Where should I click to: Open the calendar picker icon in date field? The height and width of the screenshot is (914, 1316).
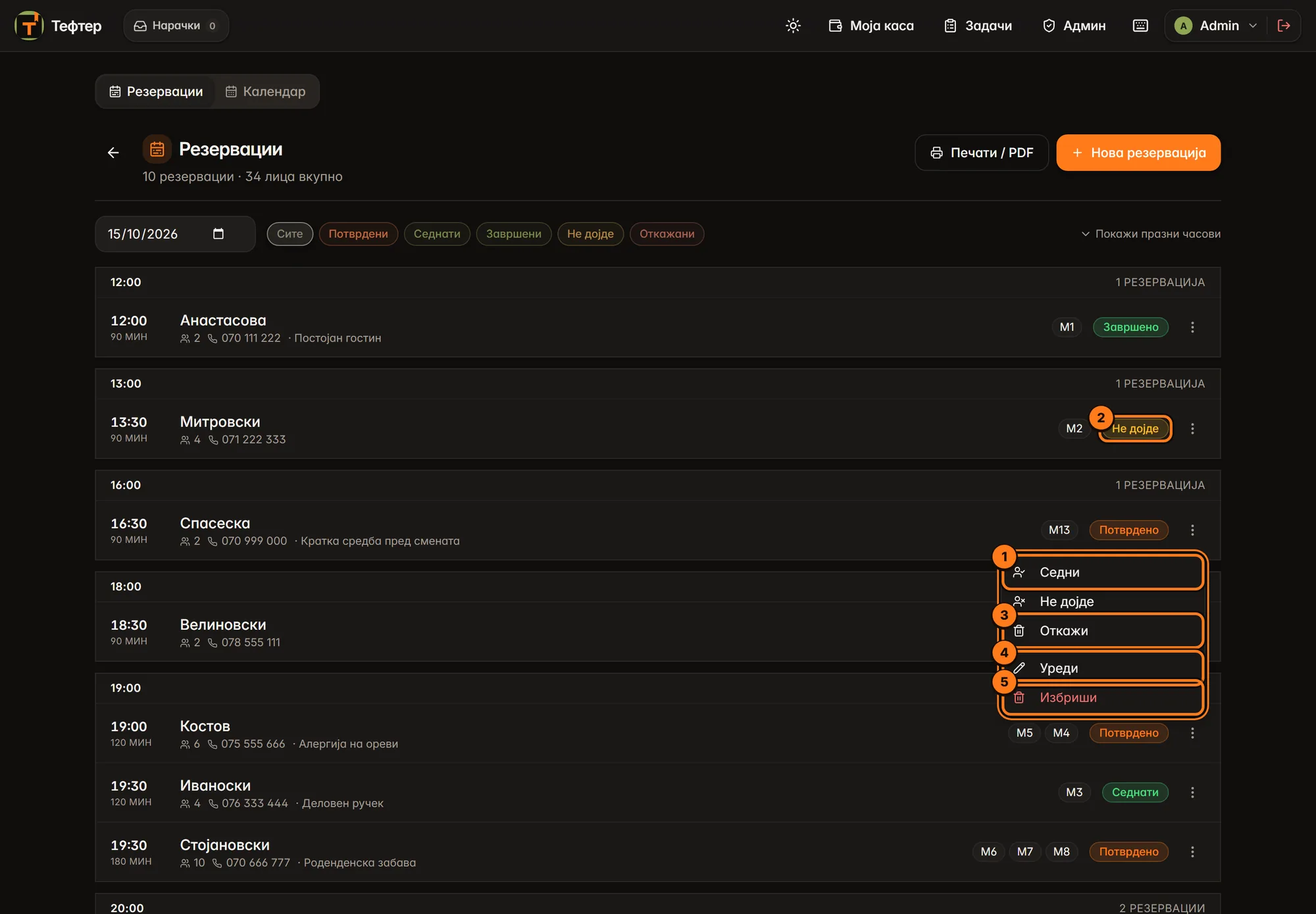pyautogui.click(x=218, y=234)
